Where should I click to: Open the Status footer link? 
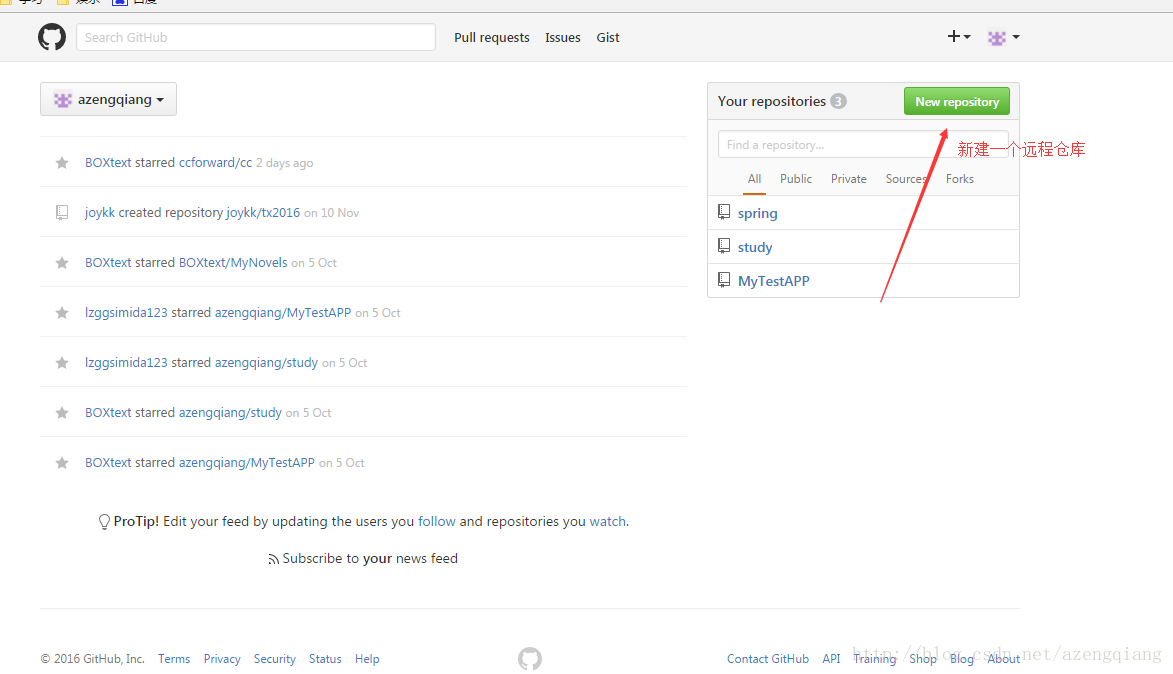(x=325, y=659)
